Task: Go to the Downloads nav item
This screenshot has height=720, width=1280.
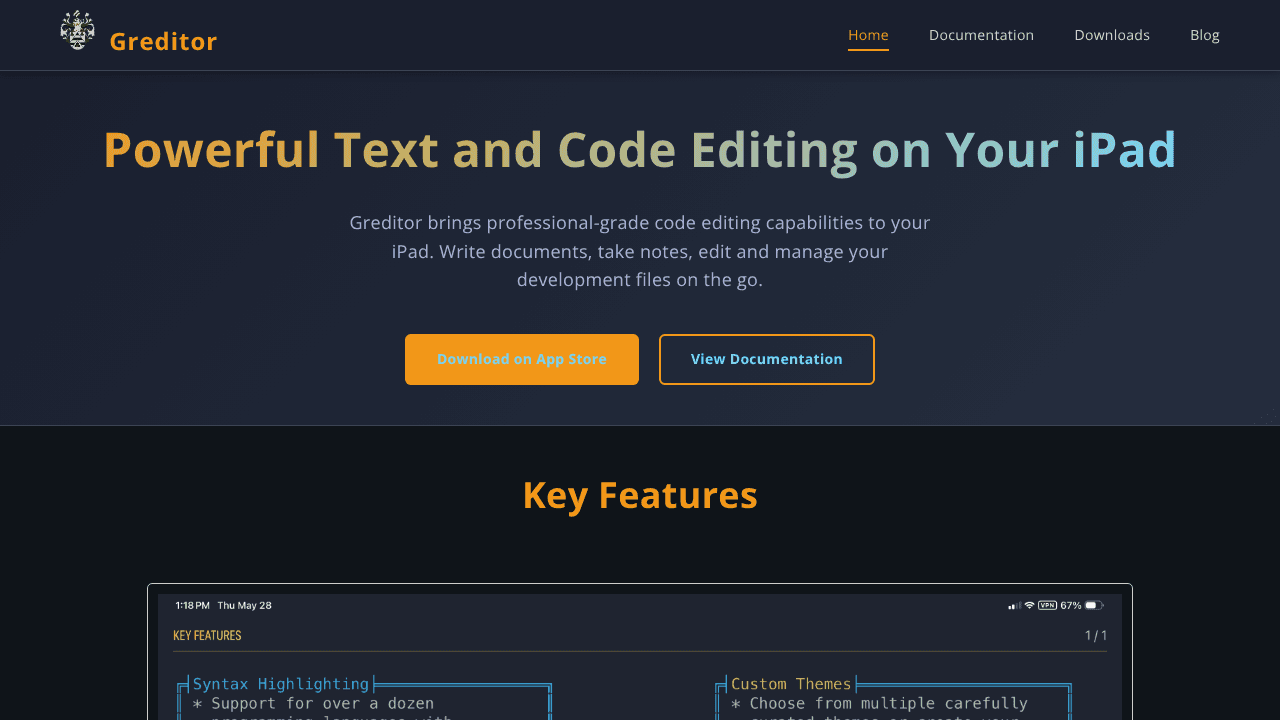Action: click(1112, 35)
